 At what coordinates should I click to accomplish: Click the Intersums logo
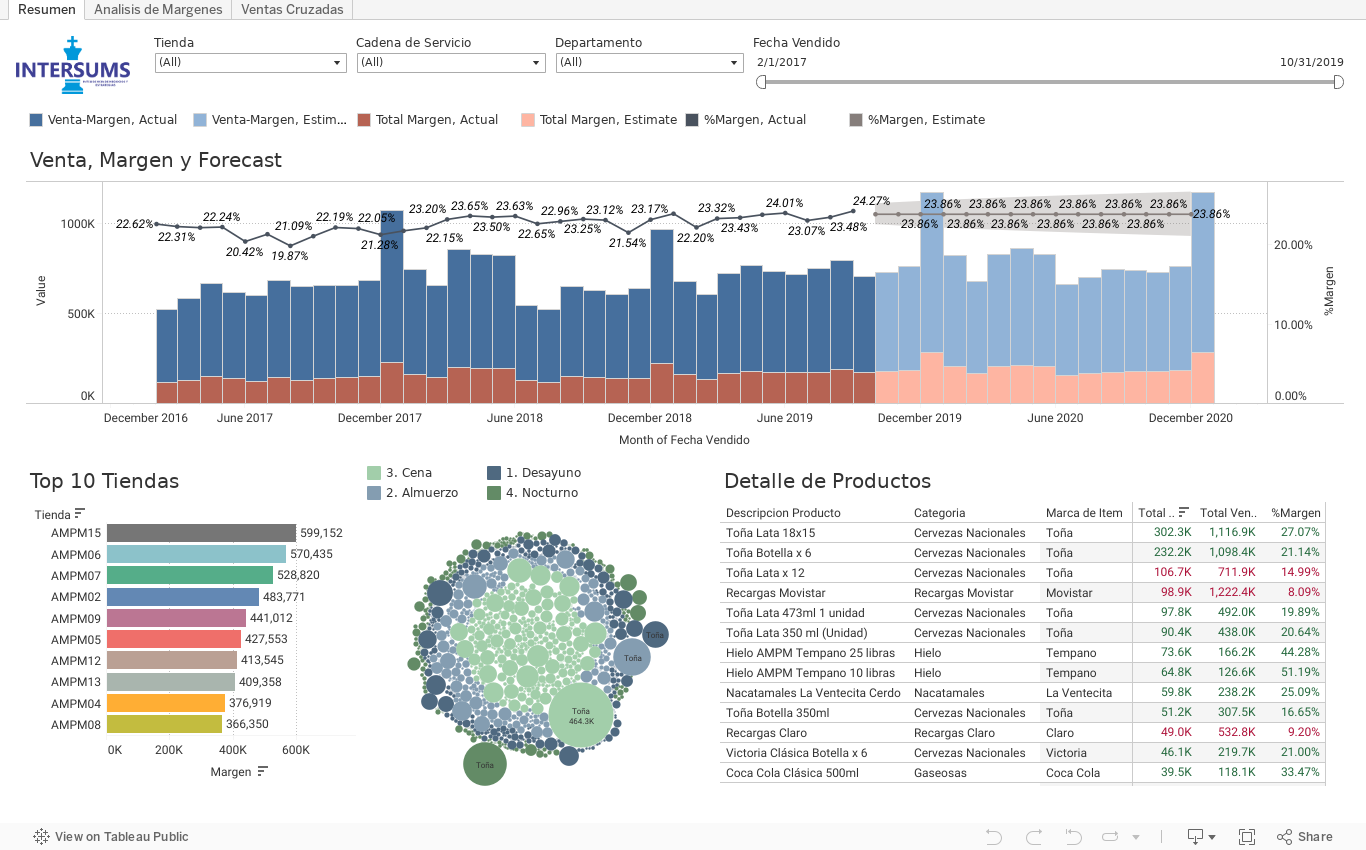tap(72, 65)
